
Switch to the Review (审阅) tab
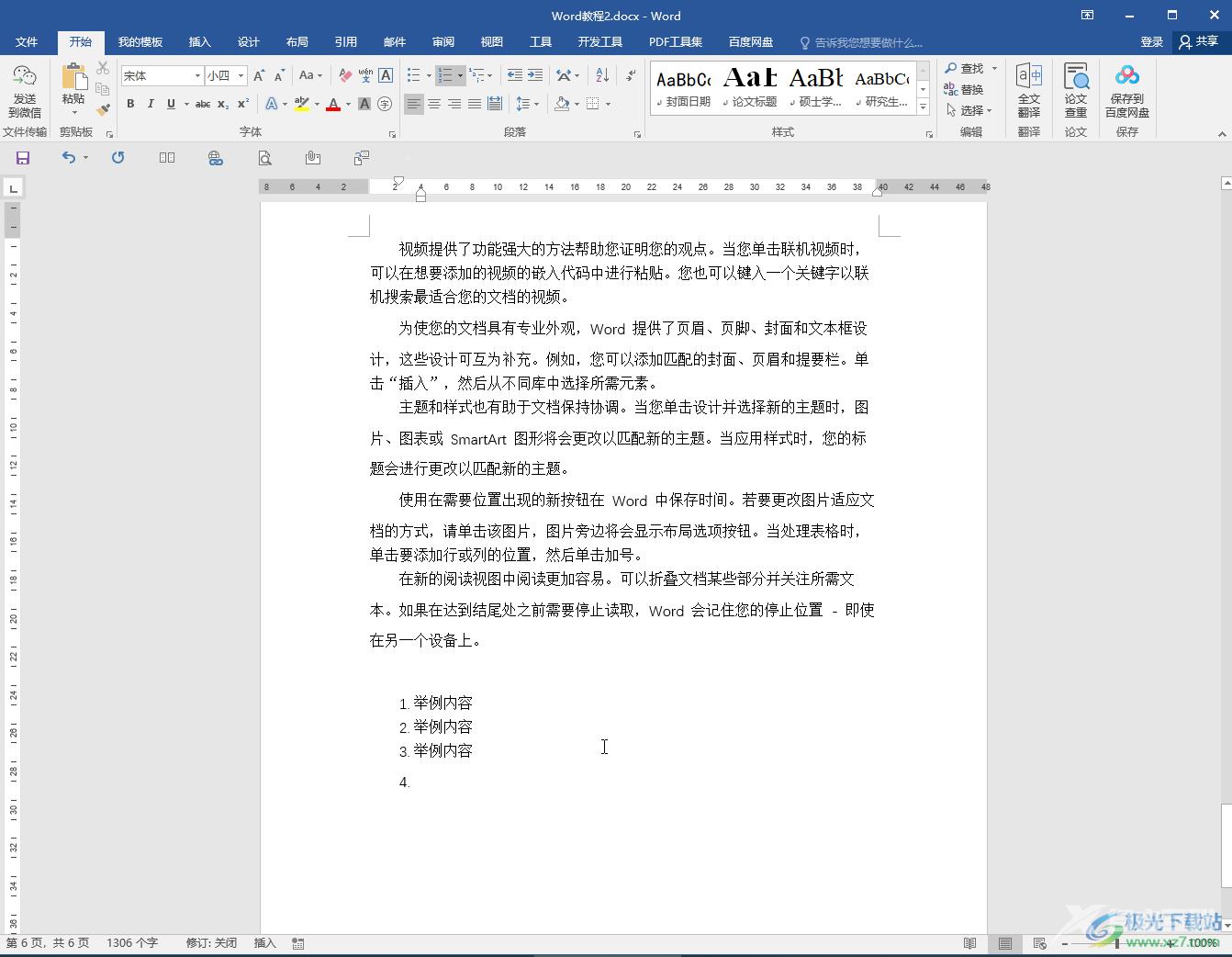442,42
